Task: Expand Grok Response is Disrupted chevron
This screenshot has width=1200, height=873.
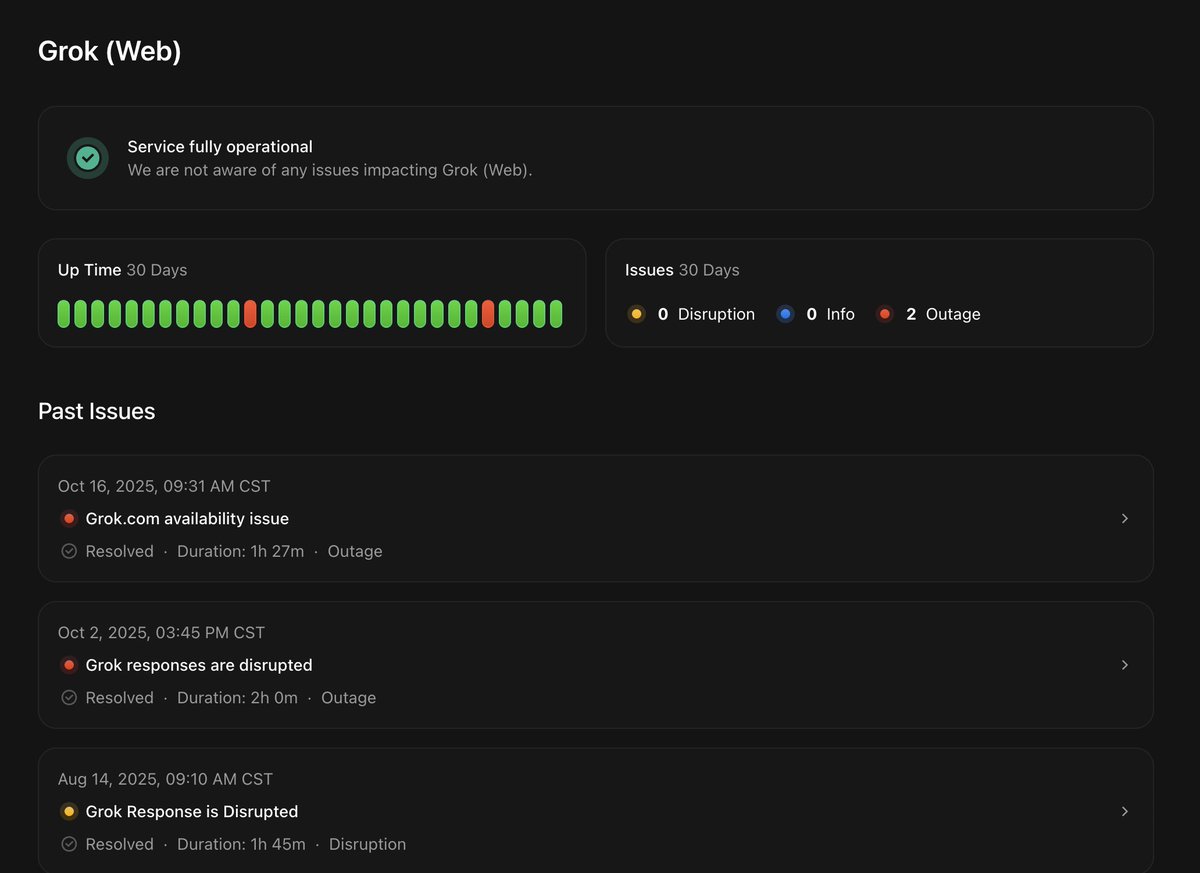Action: (x=1125, y=811)
